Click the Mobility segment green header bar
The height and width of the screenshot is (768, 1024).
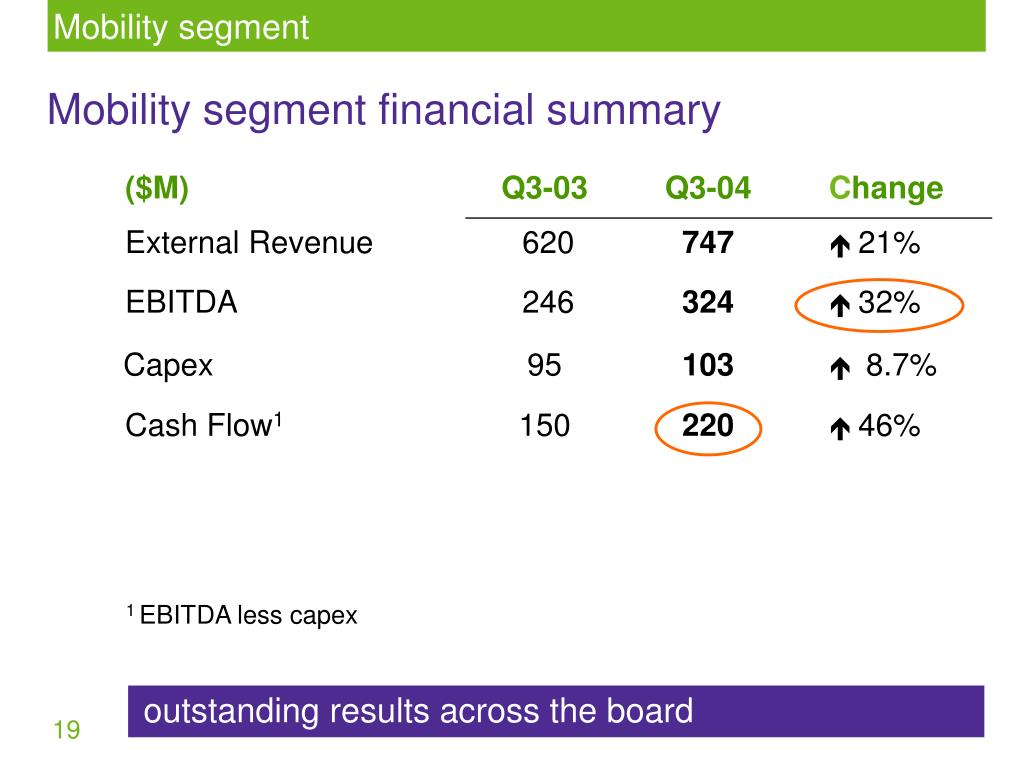pyautogui.click(x=517, y=26)
